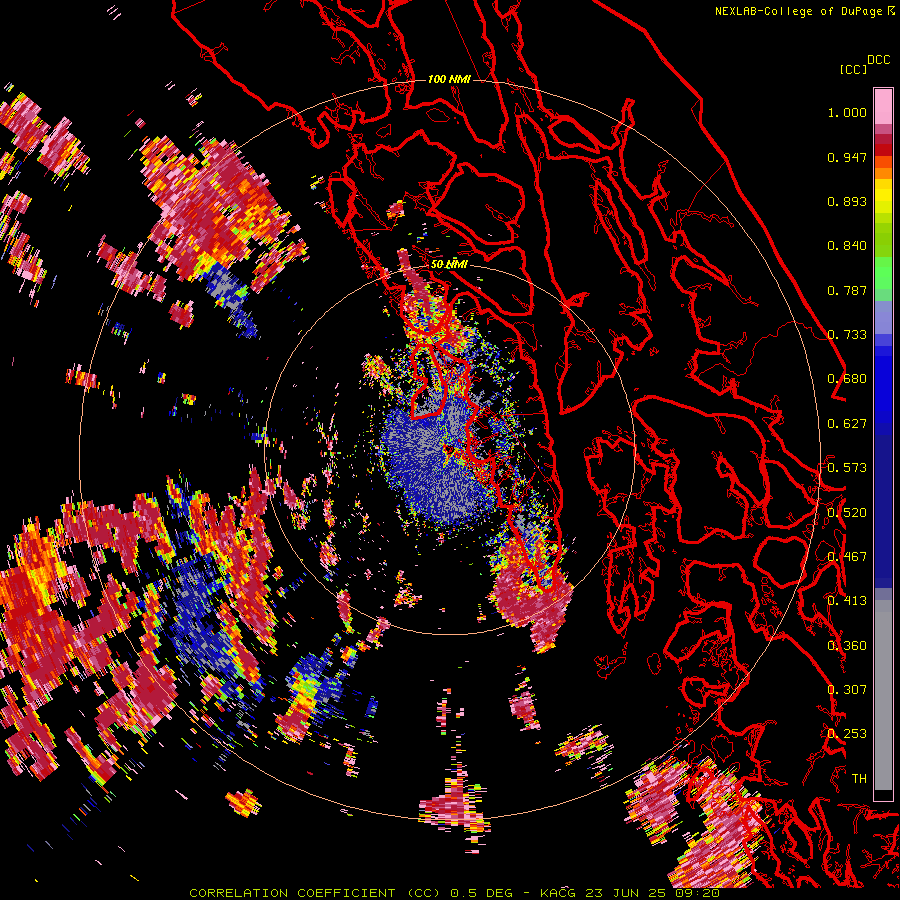Click the [CC] units label
This screenshot has height=900, width=900.
852,69
